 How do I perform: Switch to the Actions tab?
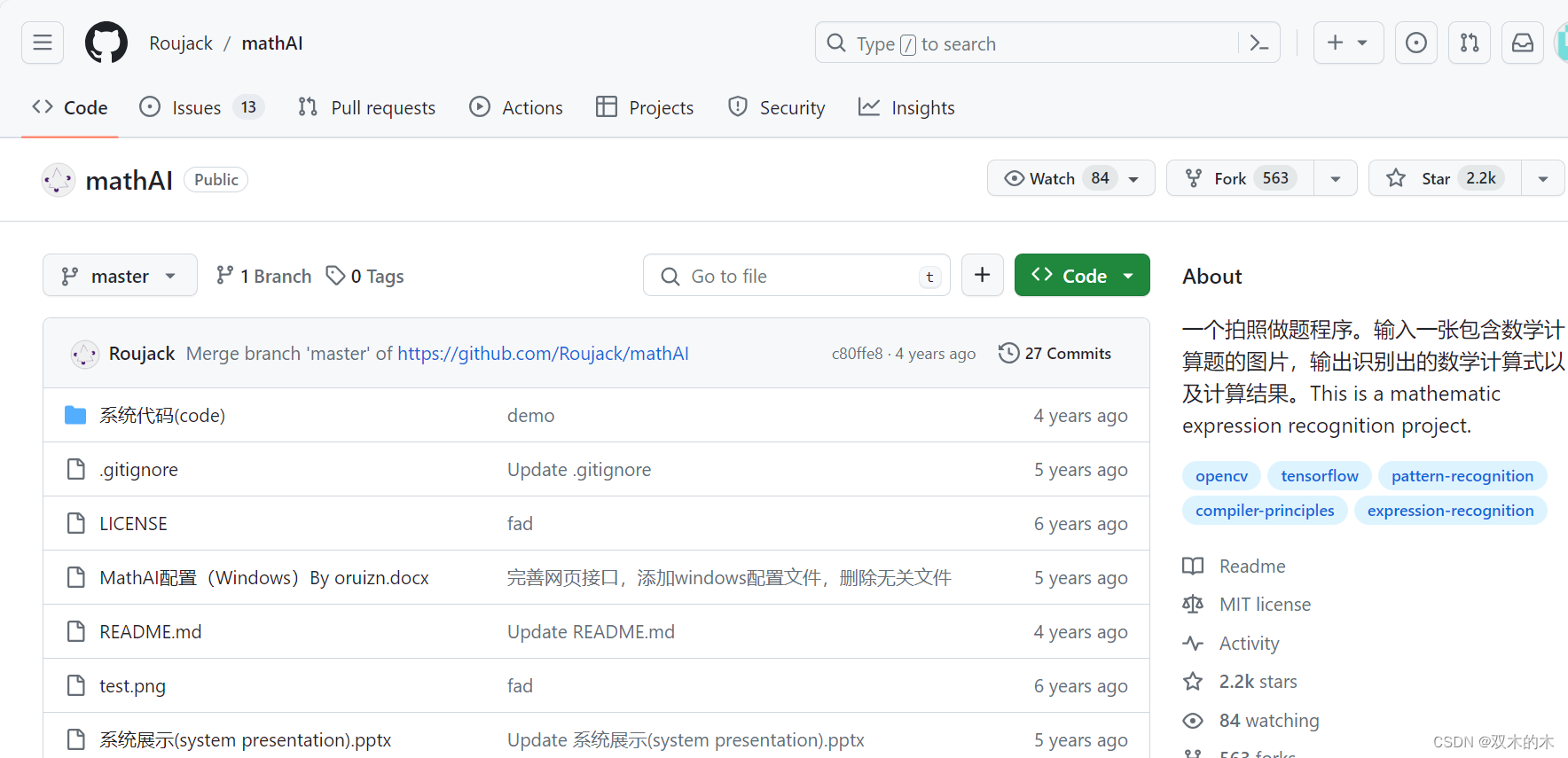tap(516, 107)
